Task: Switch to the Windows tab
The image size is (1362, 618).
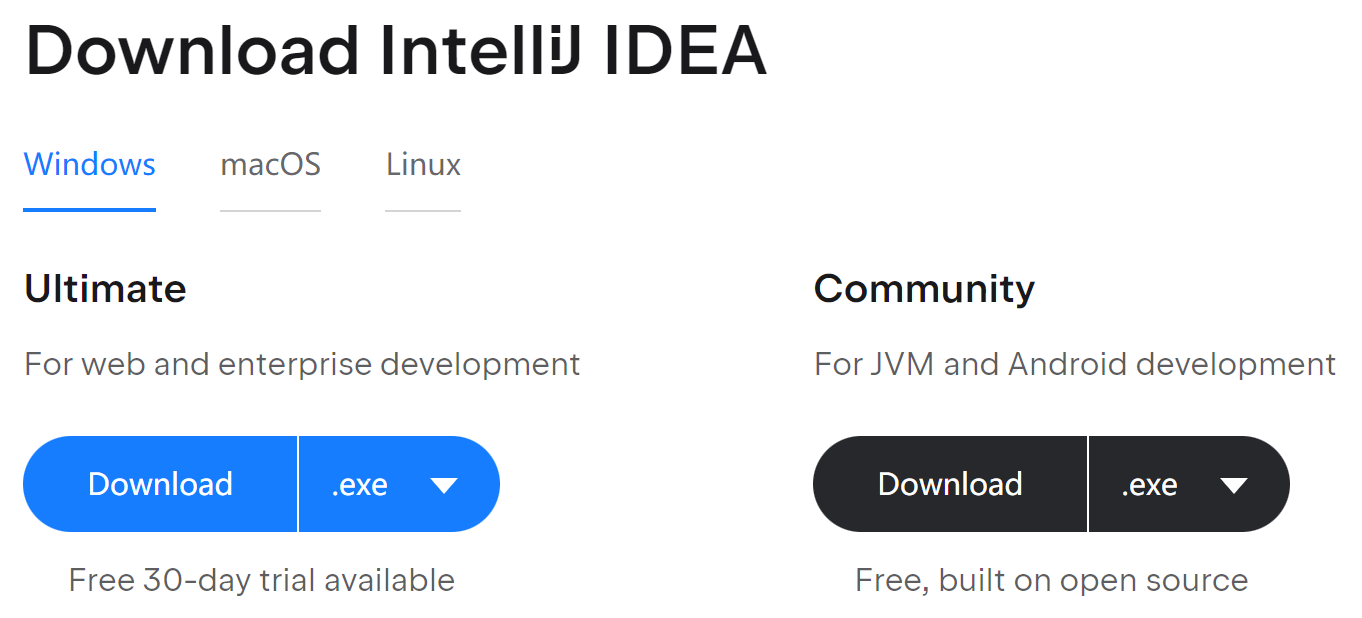Action: tap(89, 164)
